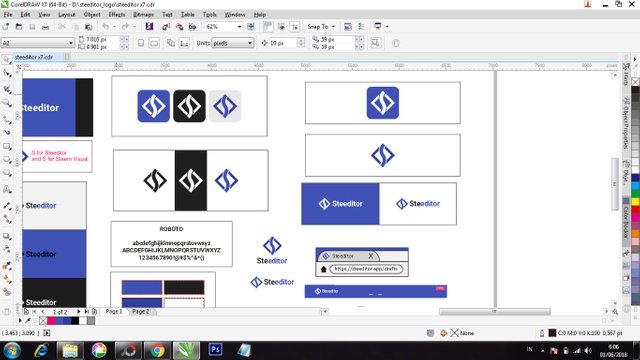The width and height of the screenshot is (640, 360).
Task: Select the Ellipse tool
Action: tap(7, 160)
